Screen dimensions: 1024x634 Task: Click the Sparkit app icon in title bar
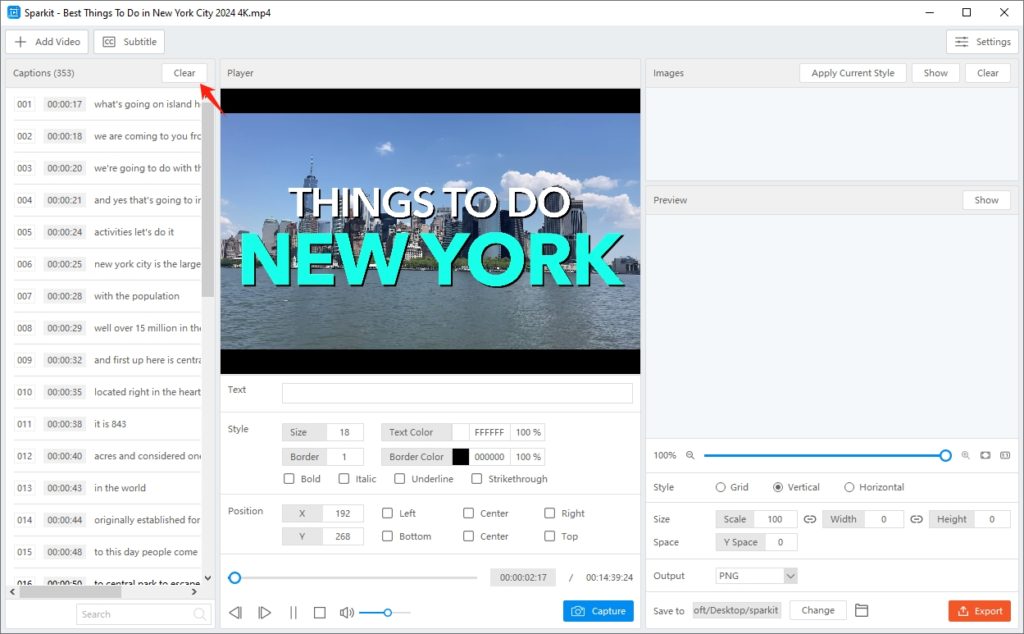click(x=14, y=12)
